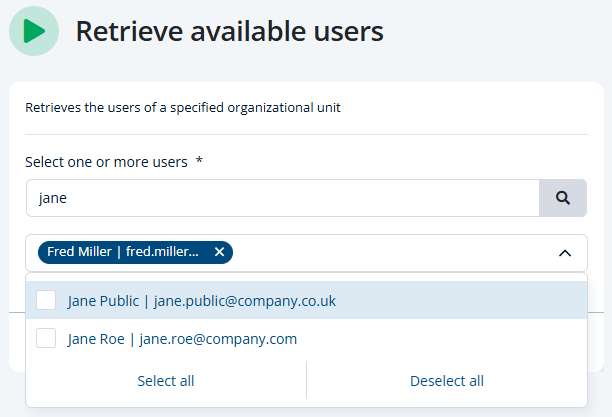This screenshot has height=417, width=612.
Task: Select 'Jane Public | jane.public@company.co.uk' entry
Action: (x=306, y=300)
